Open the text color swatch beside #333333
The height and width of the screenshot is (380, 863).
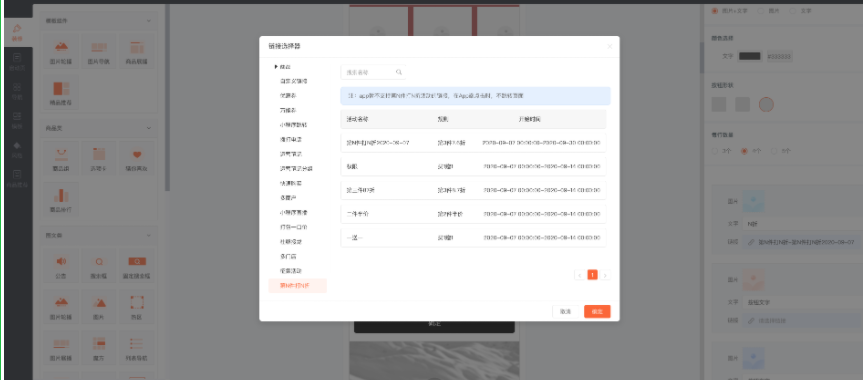(750, 56)
